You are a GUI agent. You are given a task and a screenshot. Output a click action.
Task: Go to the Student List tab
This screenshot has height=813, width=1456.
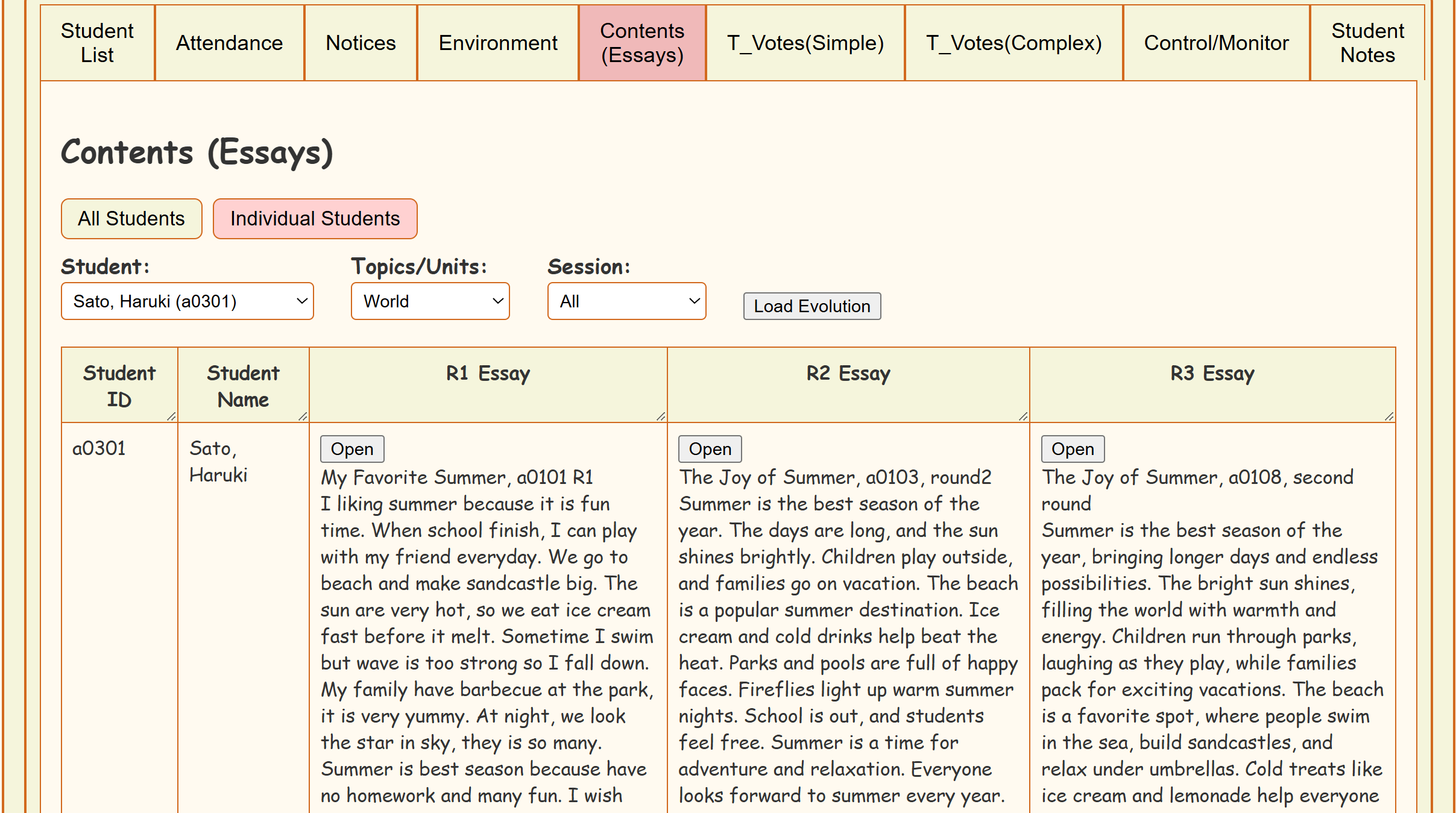[x=97, y=43]
